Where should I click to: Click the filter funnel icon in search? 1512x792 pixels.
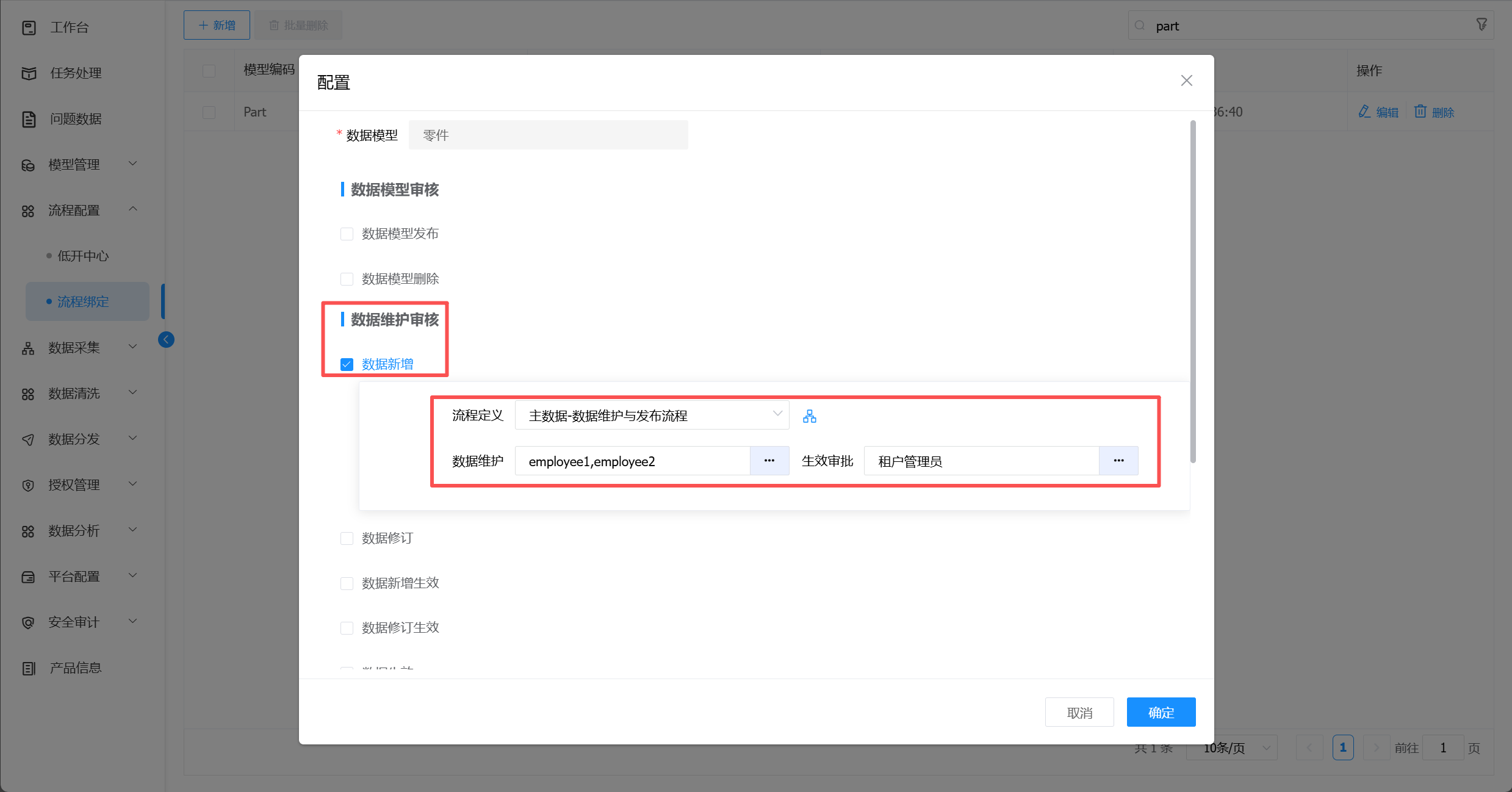1481,24
